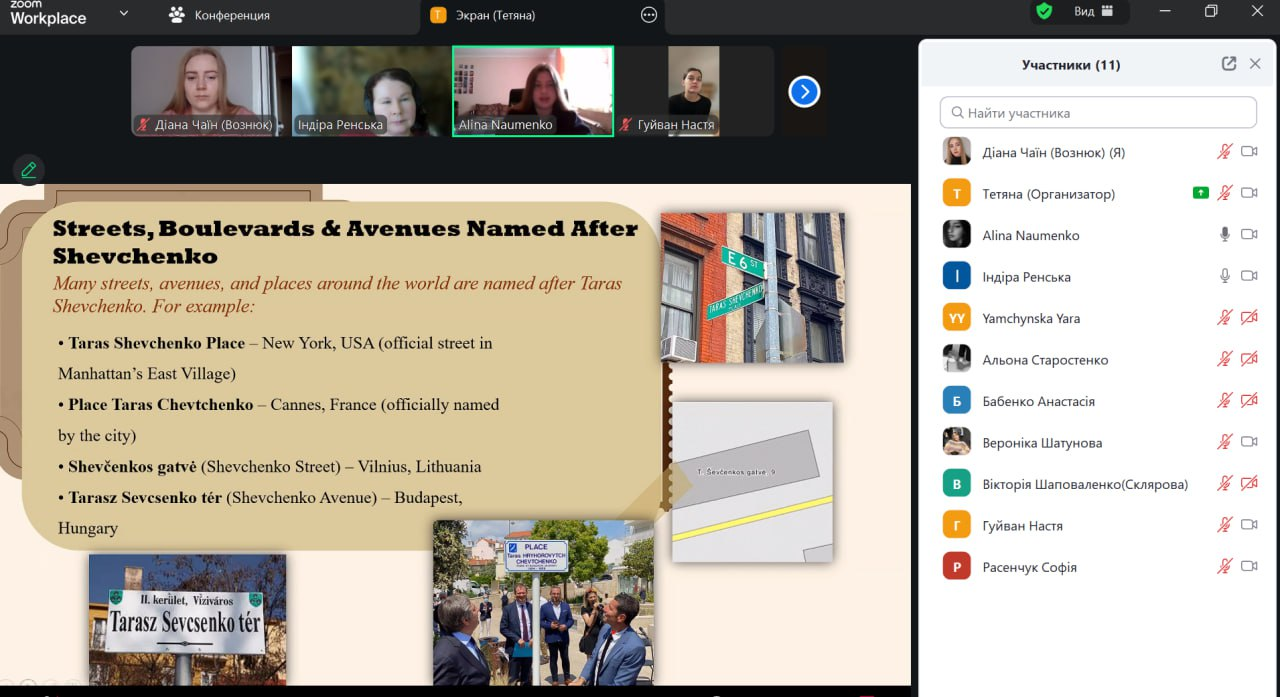Open the Zoom Workplace dropdown chevron
The image size is (1280, 697).
click(124, 14)
